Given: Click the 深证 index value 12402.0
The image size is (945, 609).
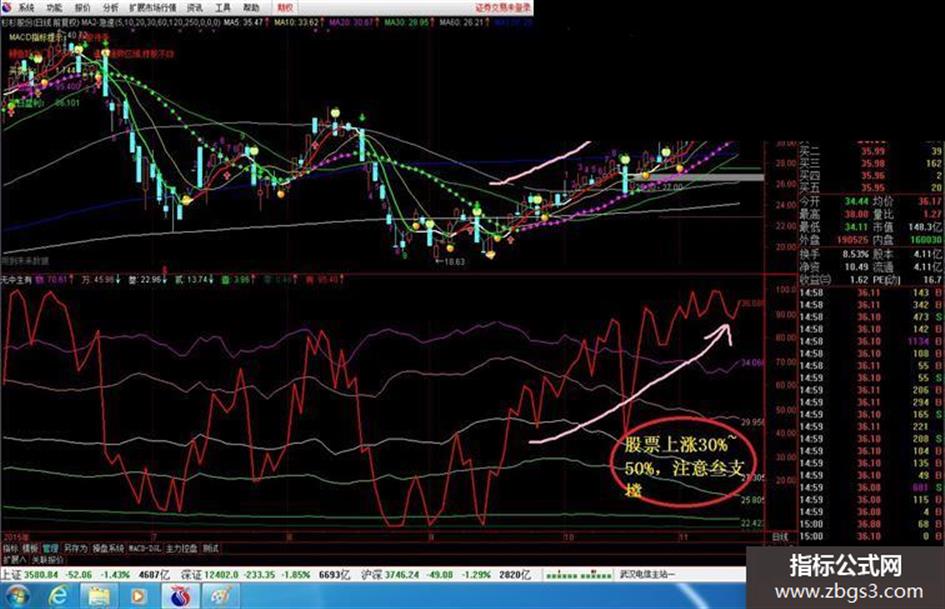Looking at the screenshot, I should 219,575.
